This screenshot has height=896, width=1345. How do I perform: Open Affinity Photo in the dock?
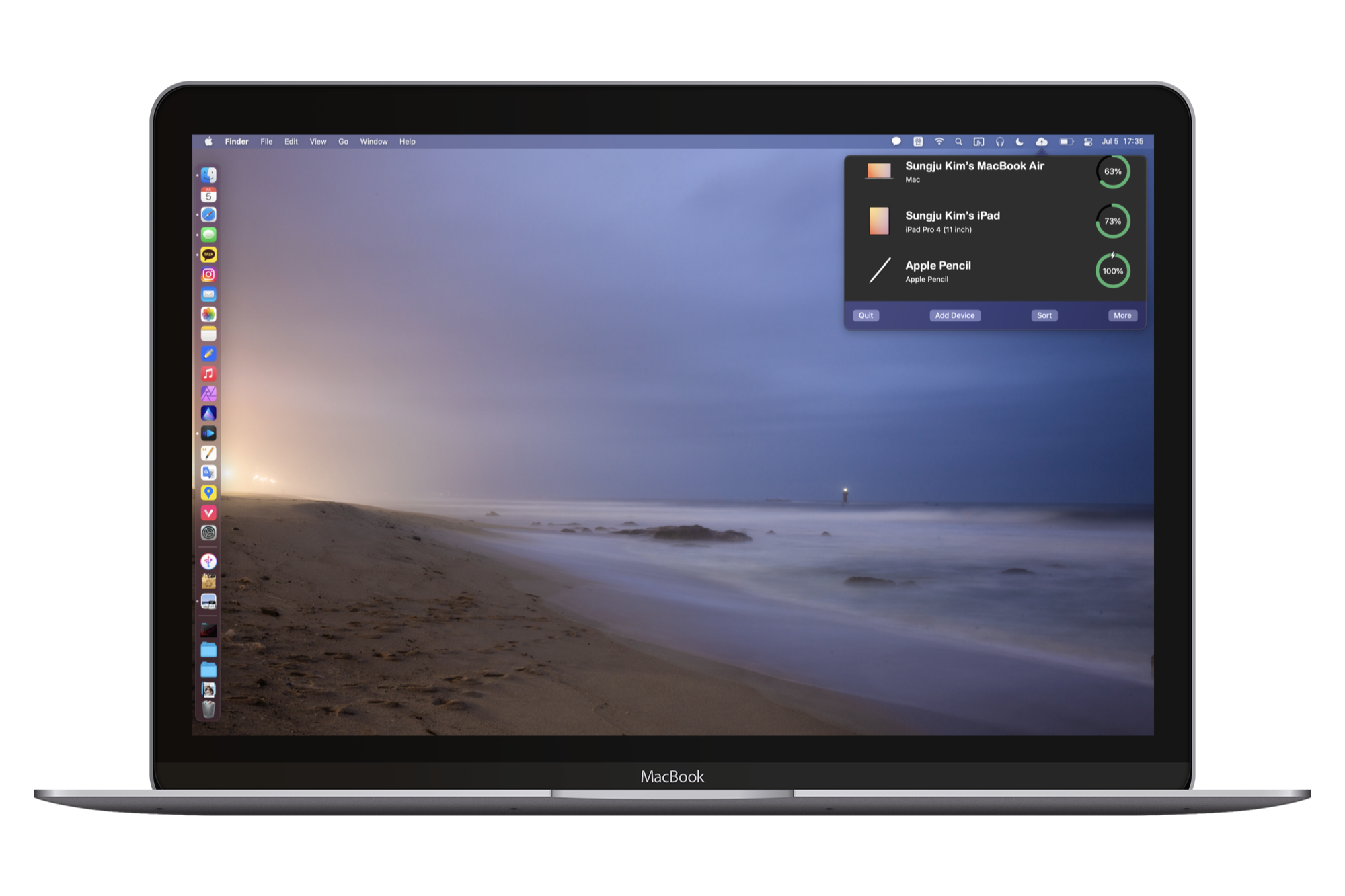click(208, 394)
